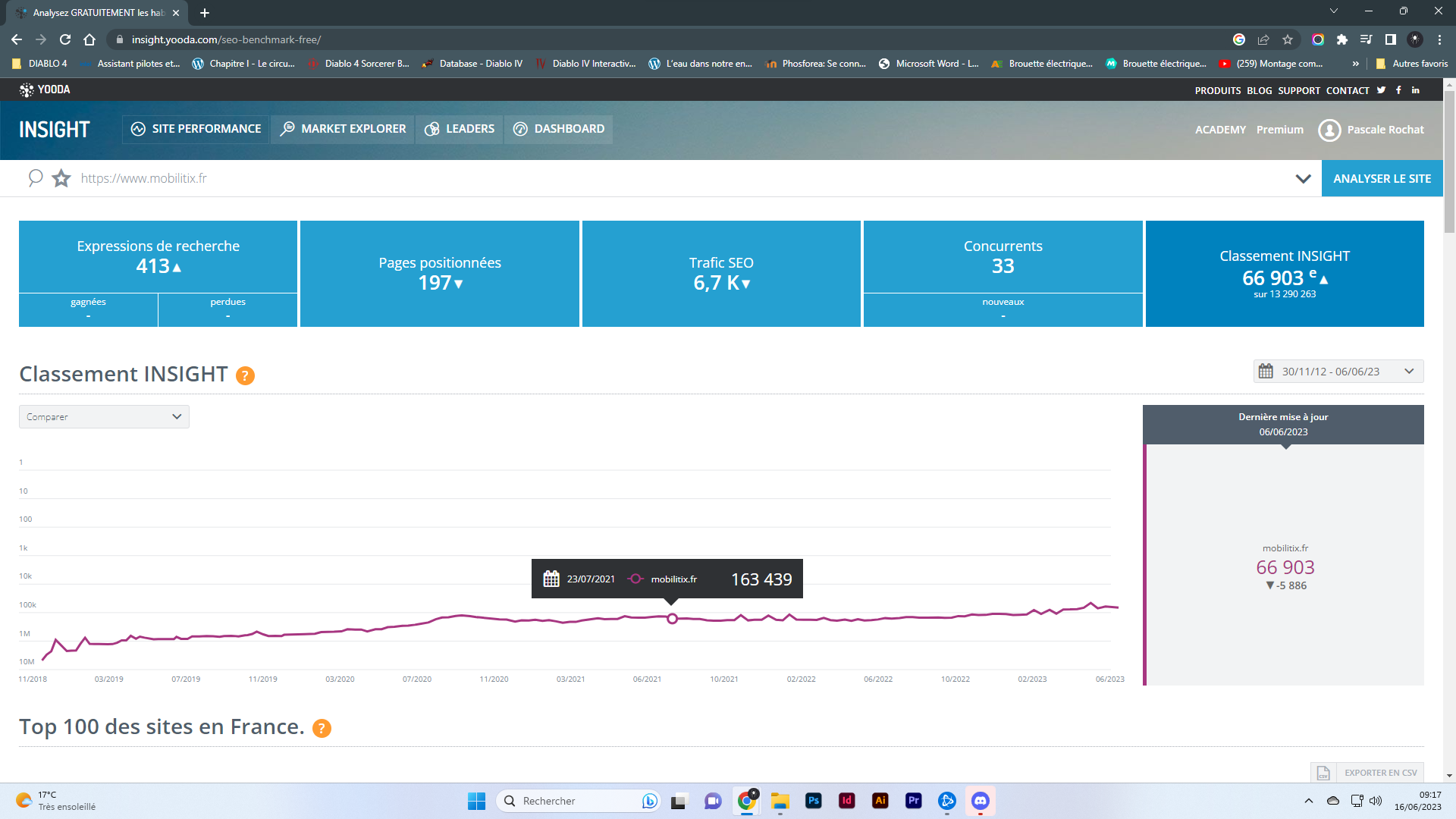
Task: Open Photoshop from the Windows taskbar
Action: 813,801
